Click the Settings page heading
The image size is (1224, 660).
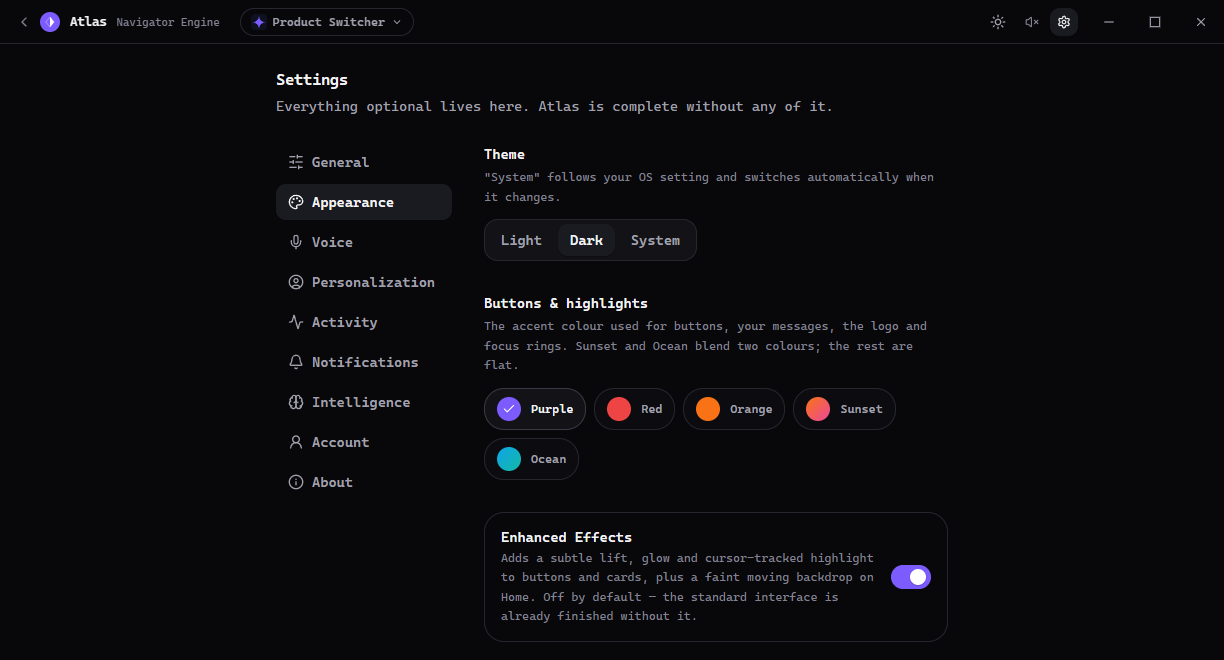(x=312, y=80)
